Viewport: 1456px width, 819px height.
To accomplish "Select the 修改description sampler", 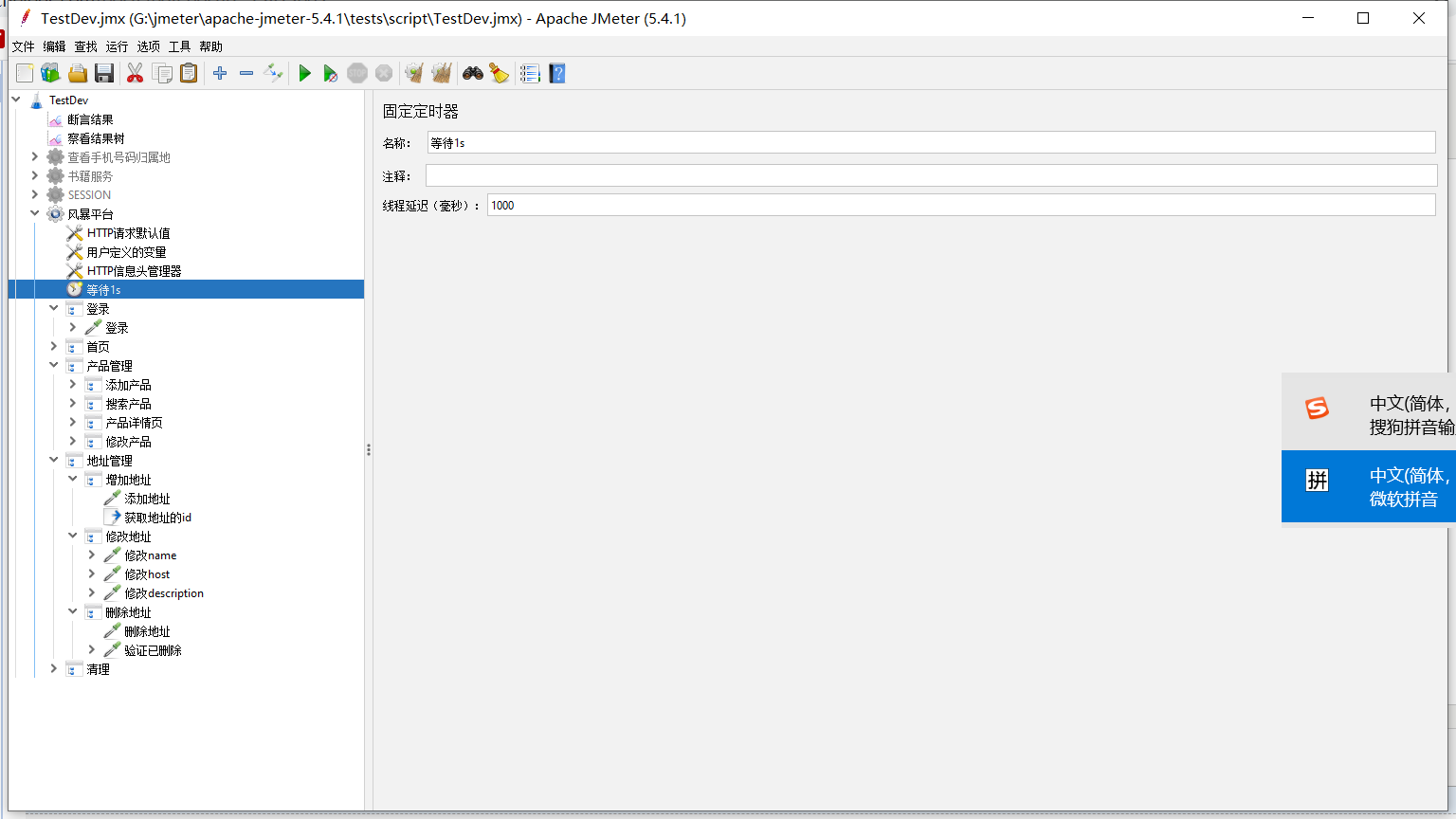I will (x=164, y=593).
